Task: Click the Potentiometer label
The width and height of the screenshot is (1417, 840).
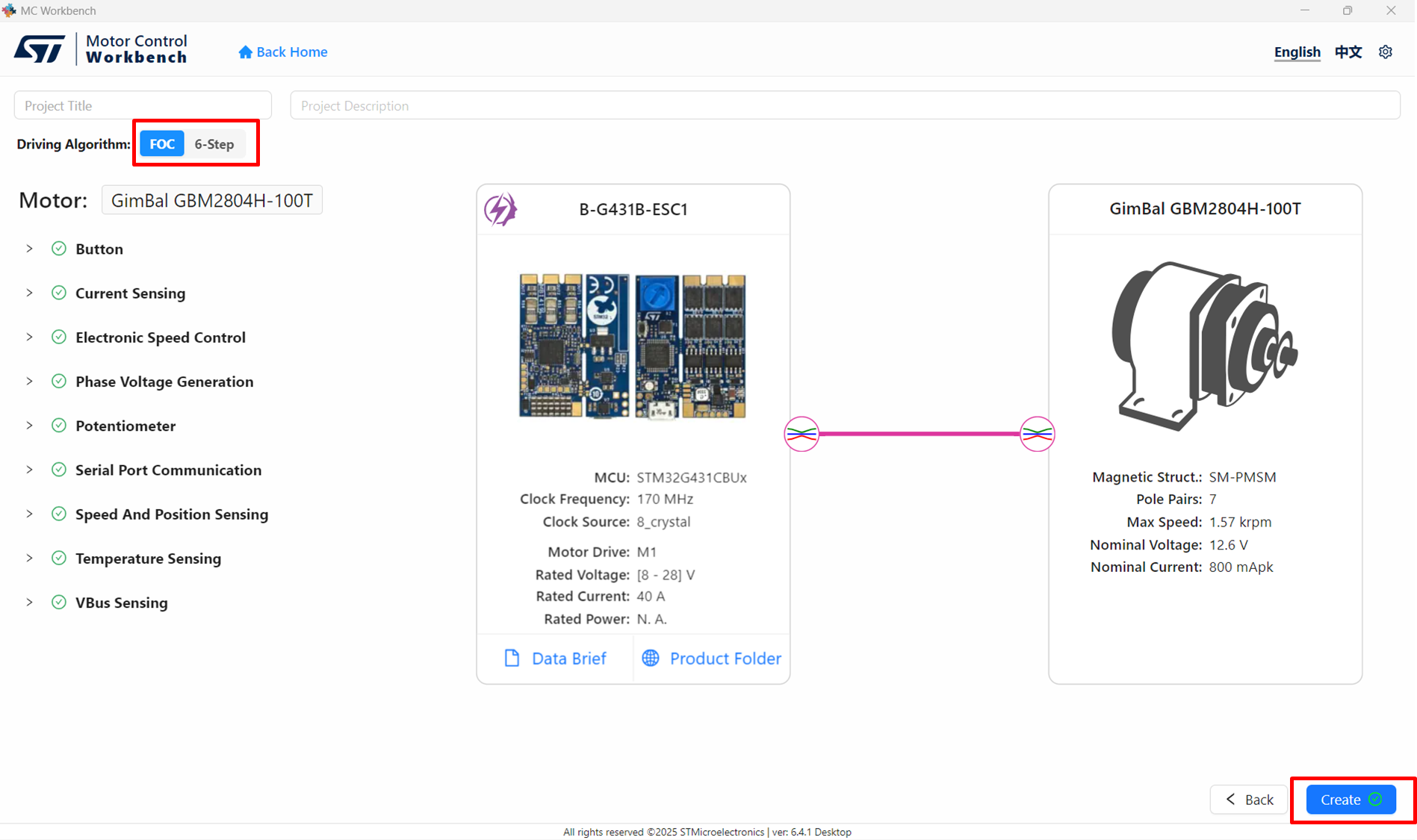Action: click(125, 426)
